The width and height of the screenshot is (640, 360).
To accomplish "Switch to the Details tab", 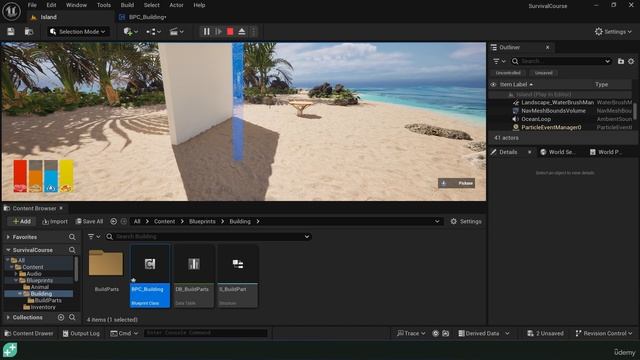I will pyautogui.click(x=508, y=152).
